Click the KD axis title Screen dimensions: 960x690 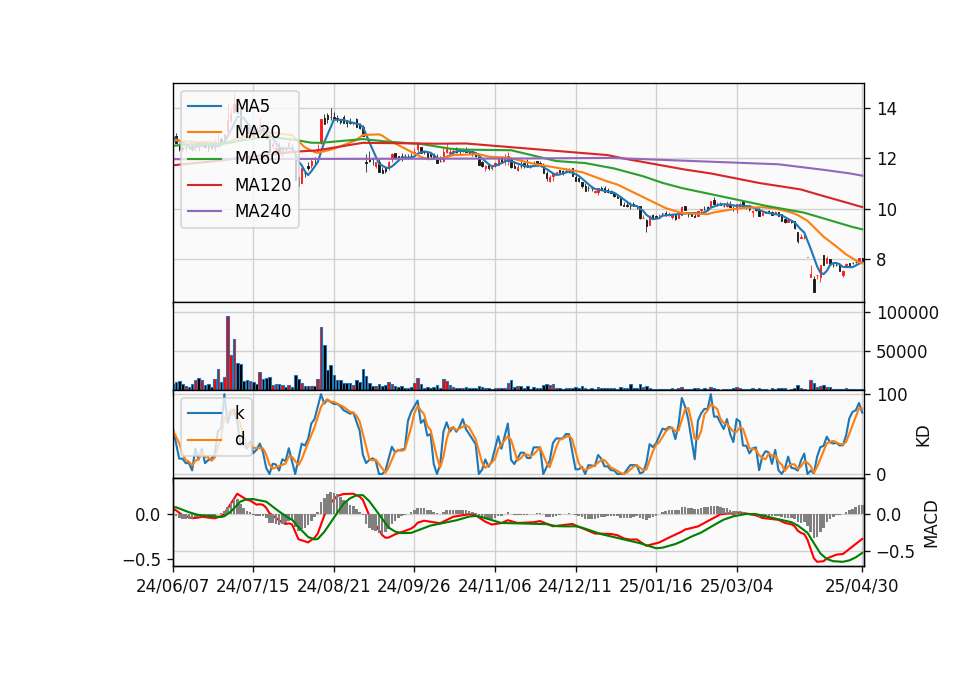tap(923, 437)
